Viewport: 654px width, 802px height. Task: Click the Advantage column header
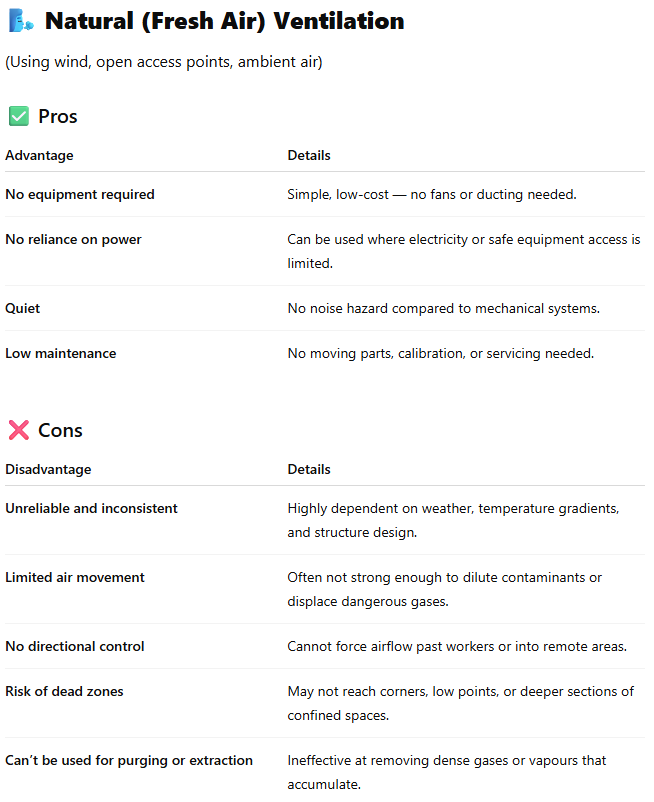39,155
